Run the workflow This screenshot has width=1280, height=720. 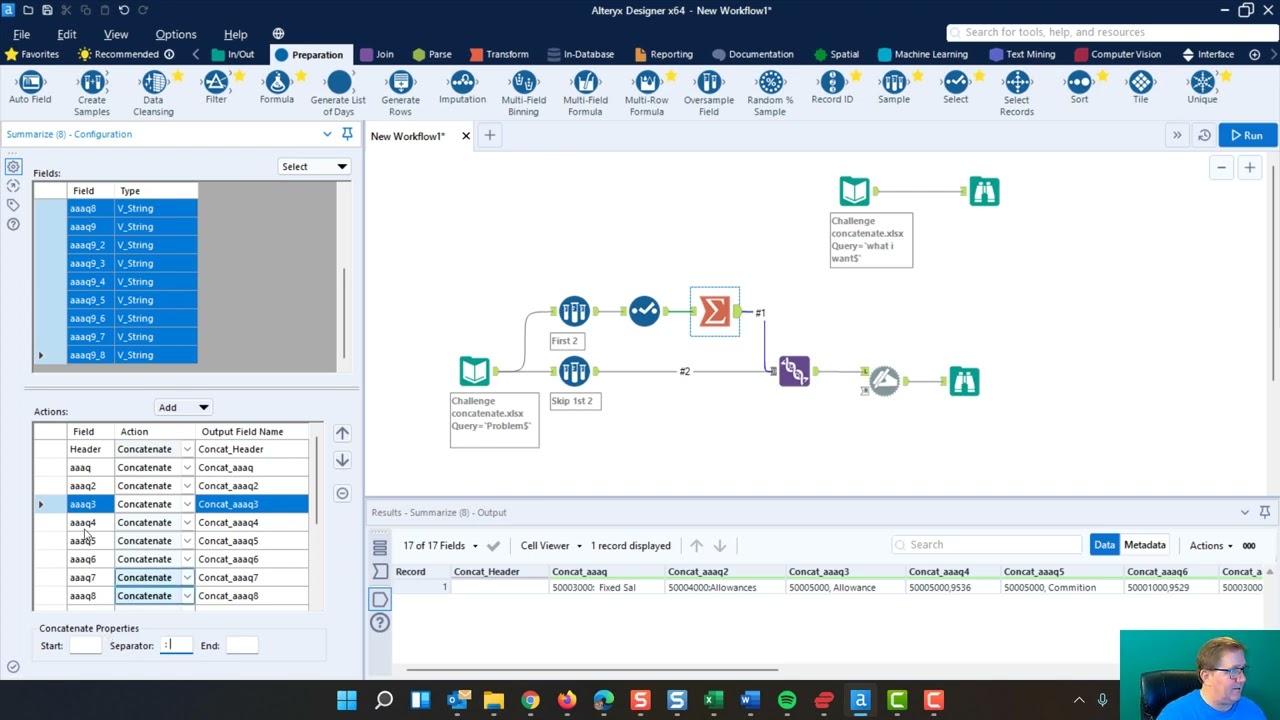[x=1247, y=135]
